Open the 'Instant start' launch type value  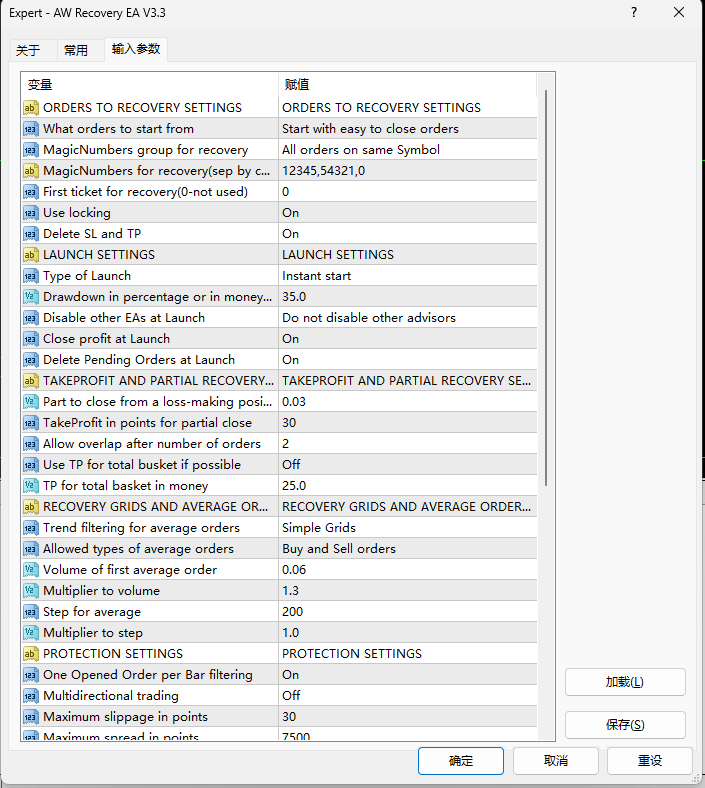408,276
